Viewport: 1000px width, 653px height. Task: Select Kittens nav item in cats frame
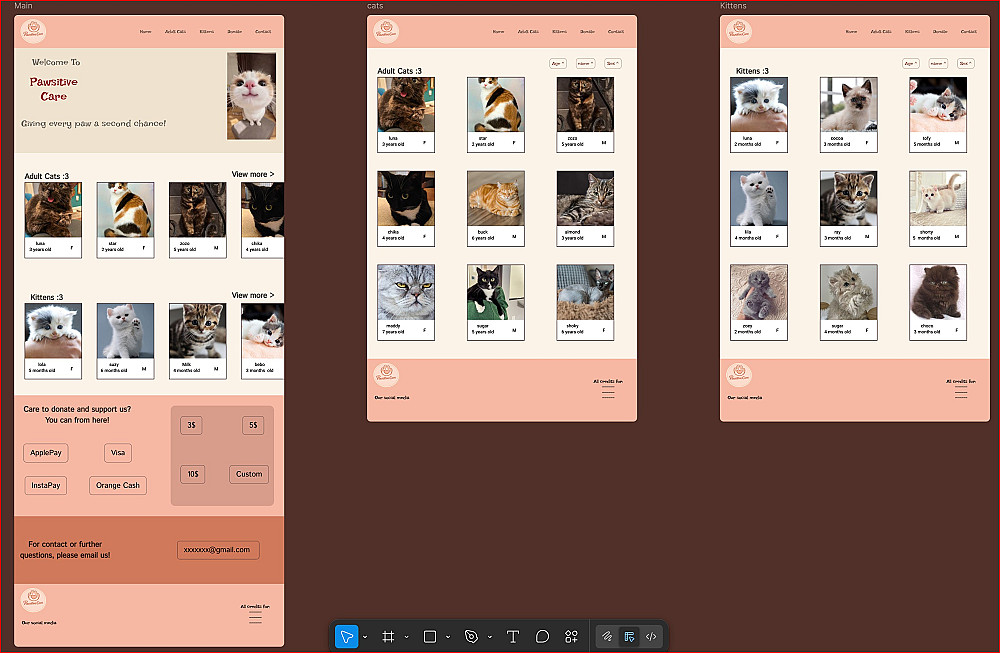pos(559,31)
